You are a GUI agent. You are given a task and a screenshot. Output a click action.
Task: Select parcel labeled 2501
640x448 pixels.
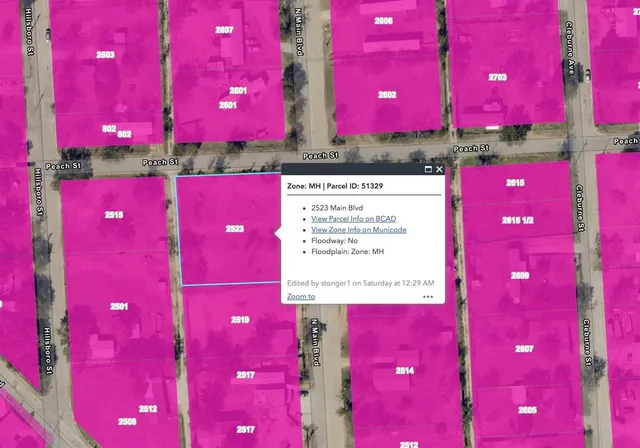click(119, 306)
